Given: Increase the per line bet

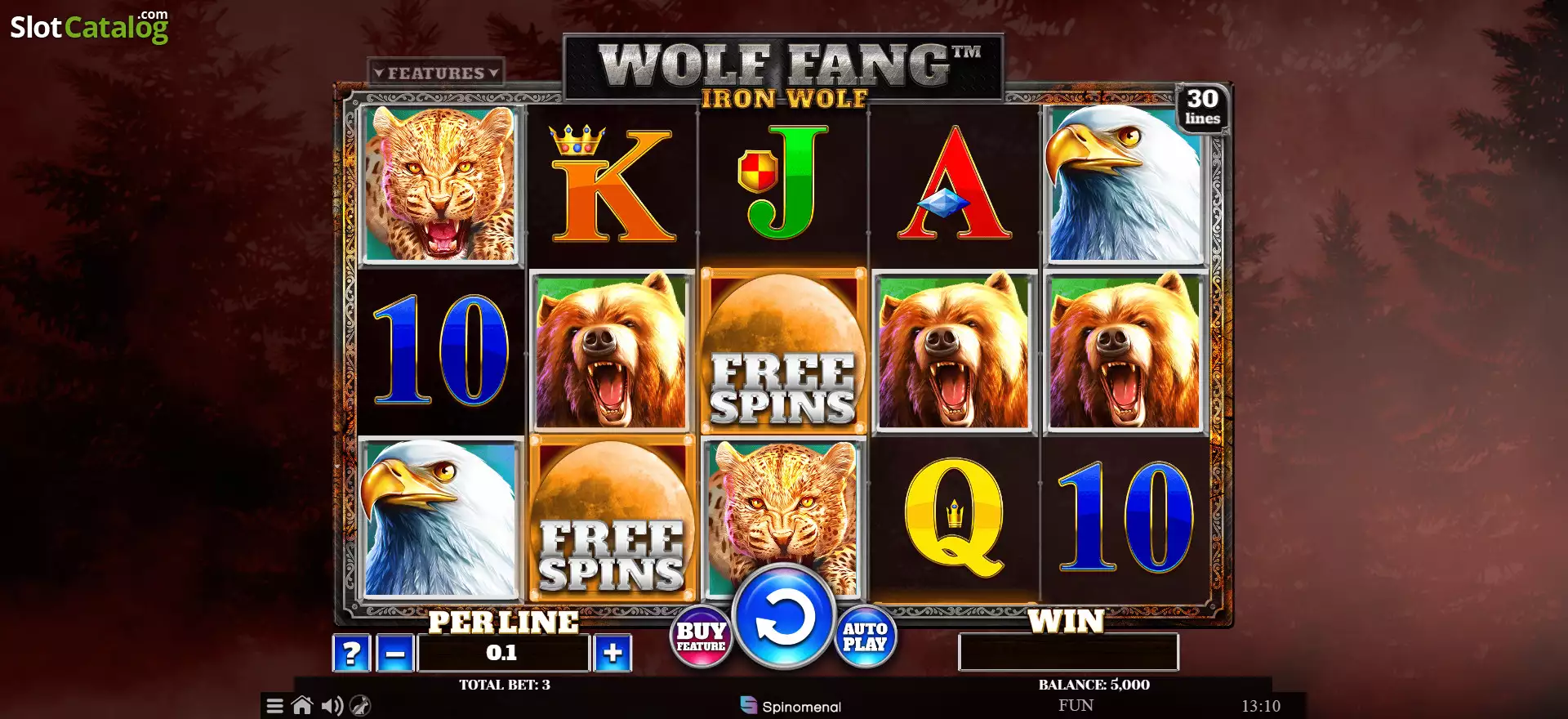Looking at the screenshot, I should (612, 653).
